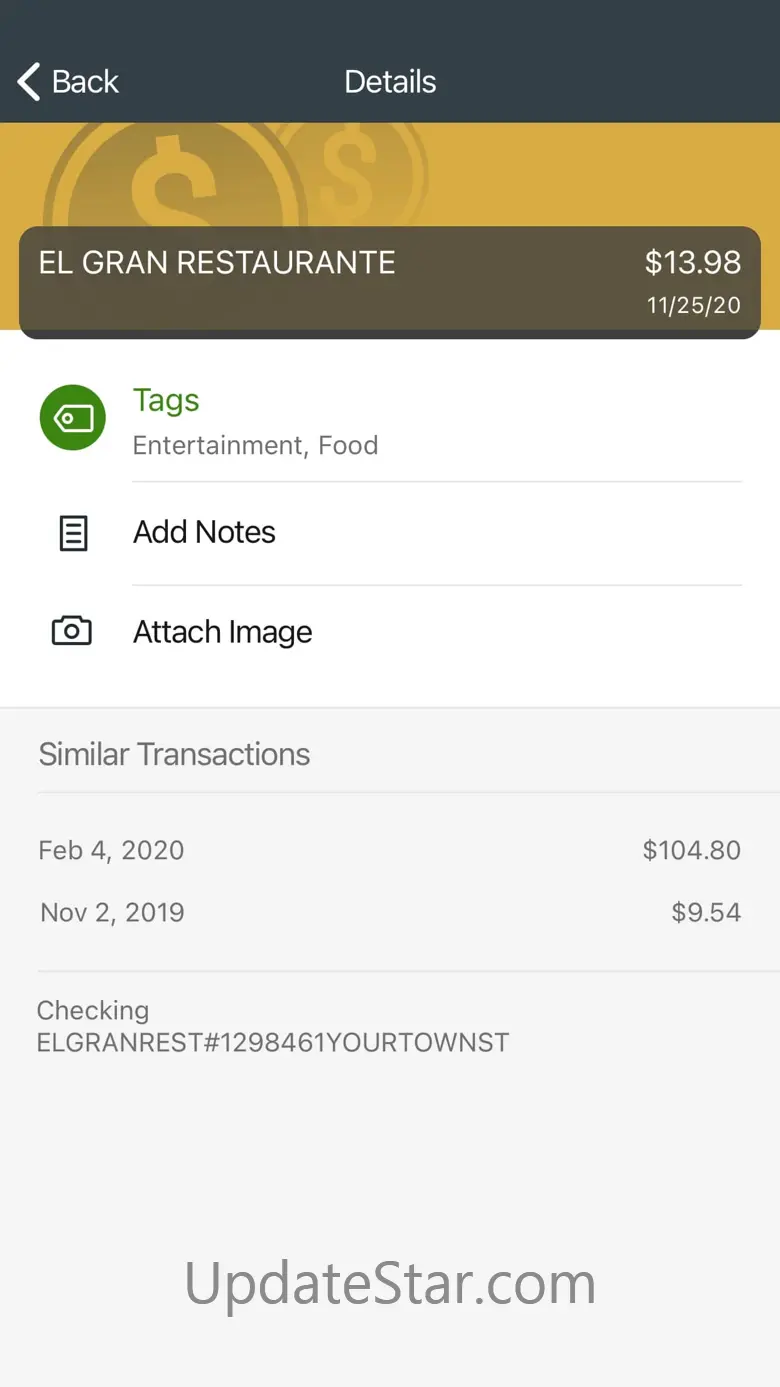
Task: Select the Add Notes option
Action: 204,532
